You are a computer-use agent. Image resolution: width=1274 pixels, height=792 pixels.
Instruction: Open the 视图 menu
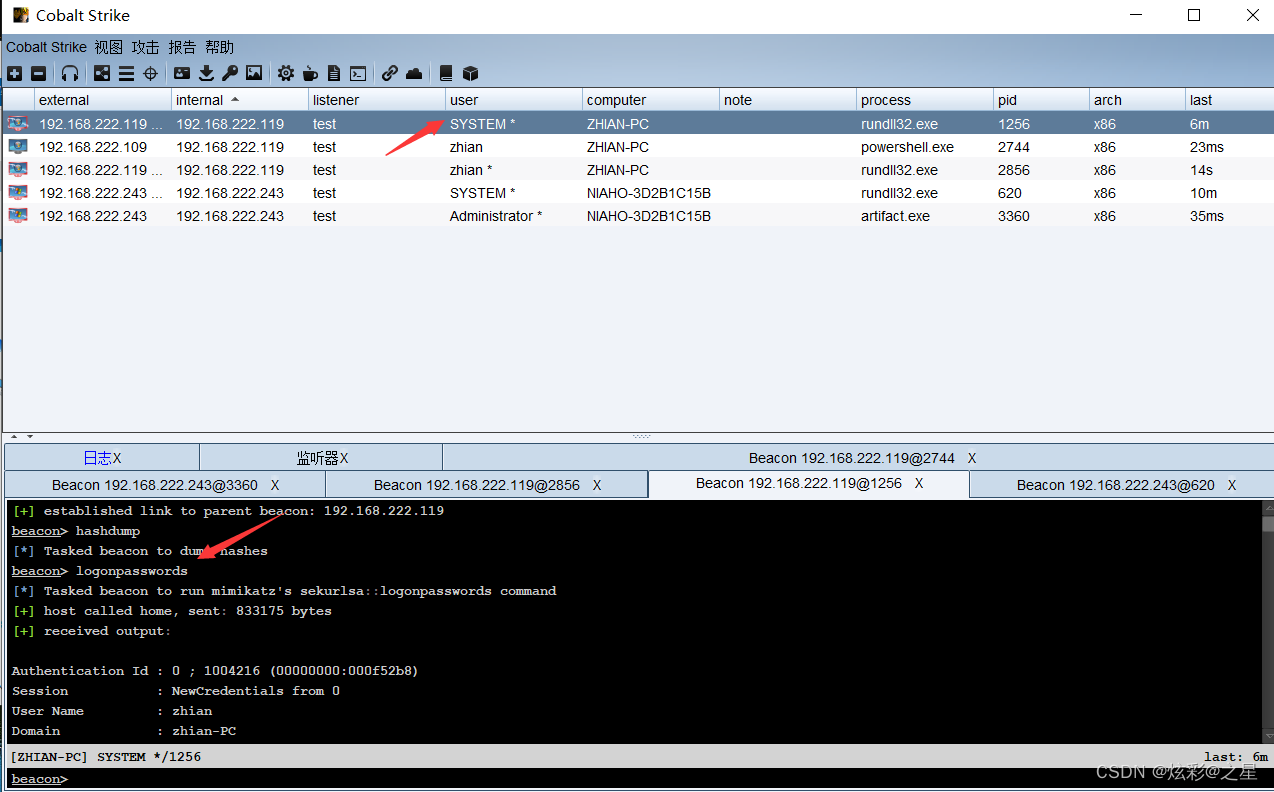point(109,47)
